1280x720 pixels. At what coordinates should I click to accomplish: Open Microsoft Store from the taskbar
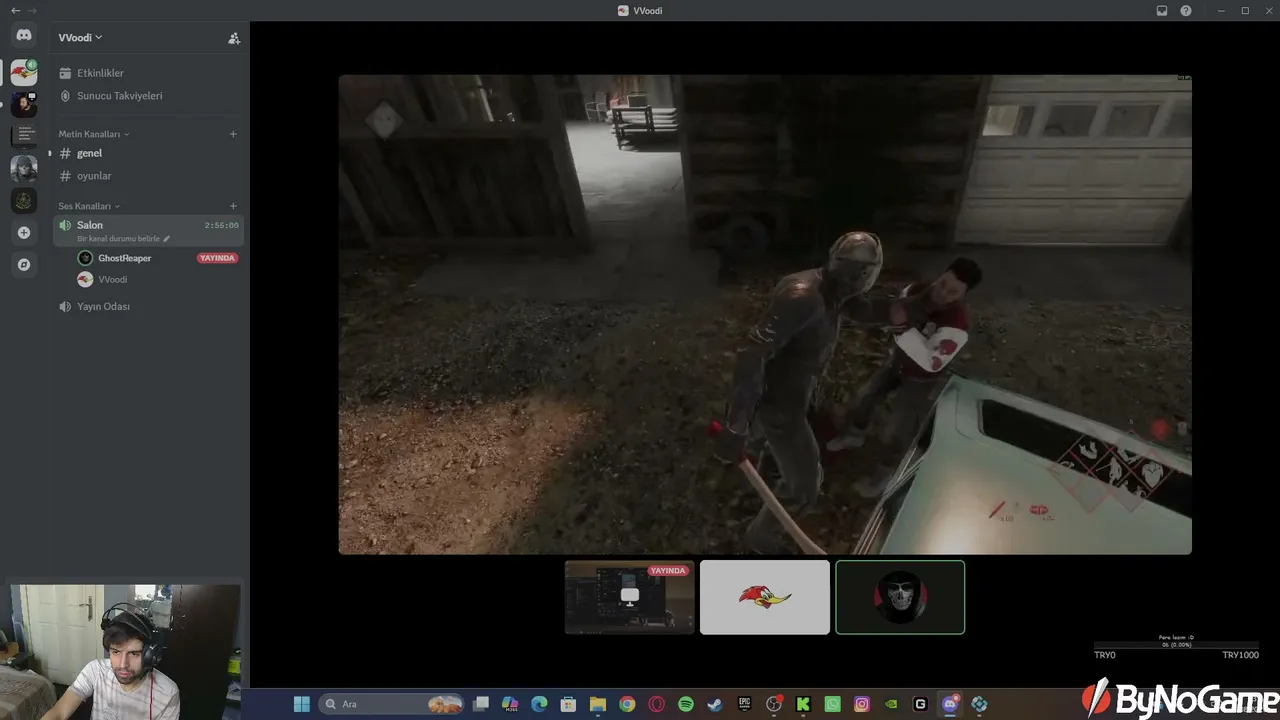click(x=568, y=704)
